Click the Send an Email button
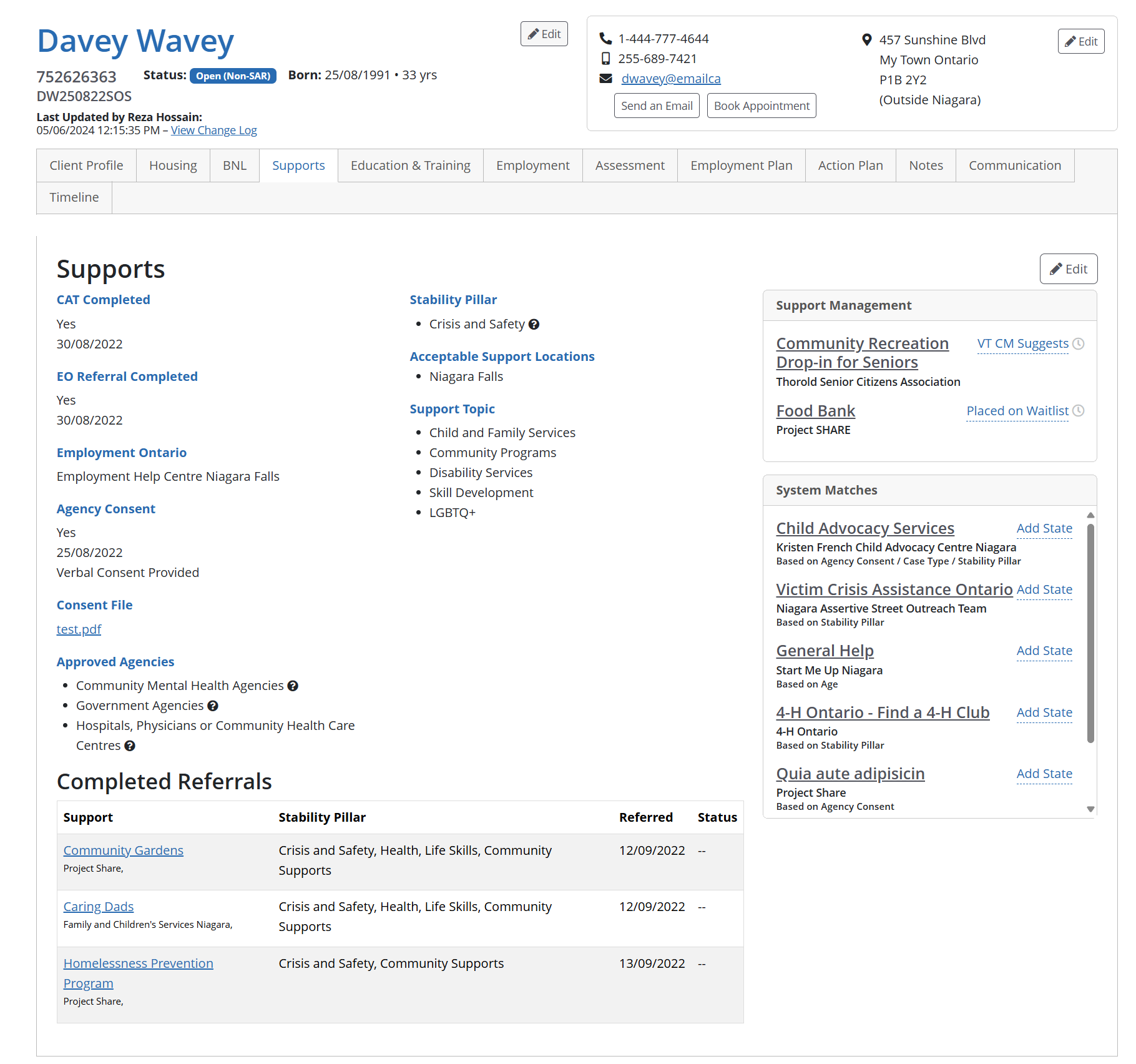 pos(656,106)
